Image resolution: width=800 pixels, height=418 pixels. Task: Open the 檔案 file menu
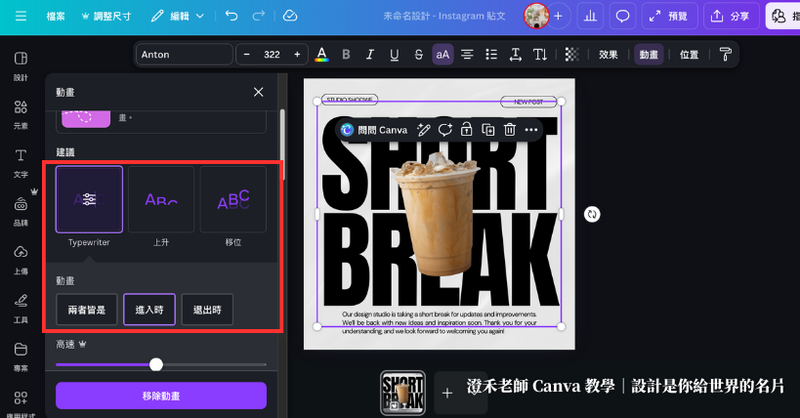[56, 16]
